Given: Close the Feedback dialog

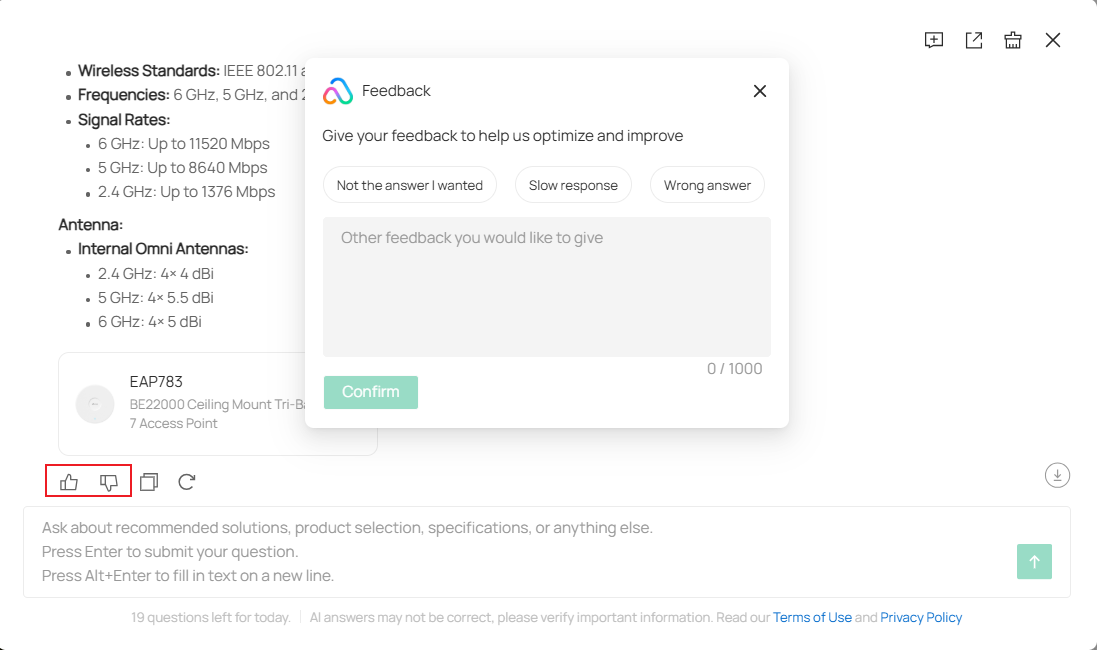Looking at the screenshot, I should point(759,90).
